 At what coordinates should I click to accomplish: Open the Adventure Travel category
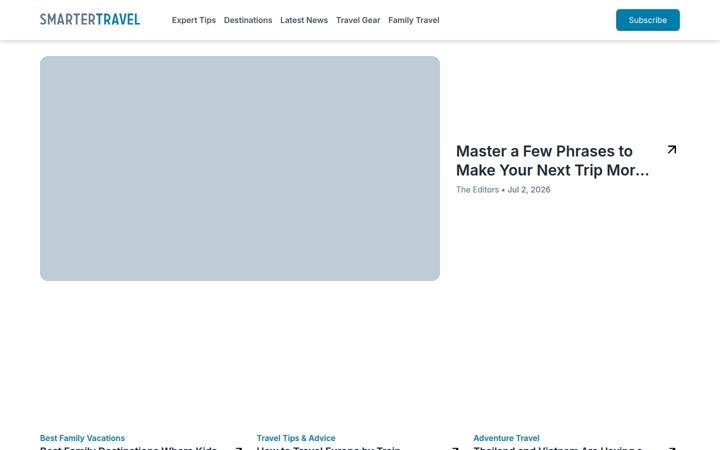506,438
